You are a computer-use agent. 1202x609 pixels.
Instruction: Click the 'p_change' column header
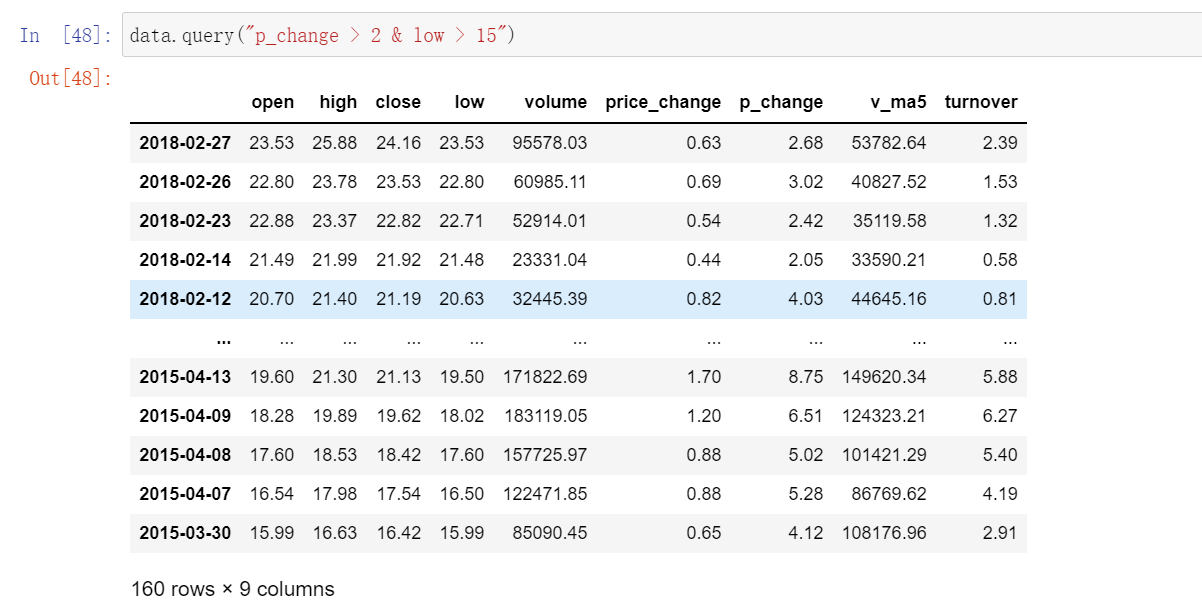(781, 102)
